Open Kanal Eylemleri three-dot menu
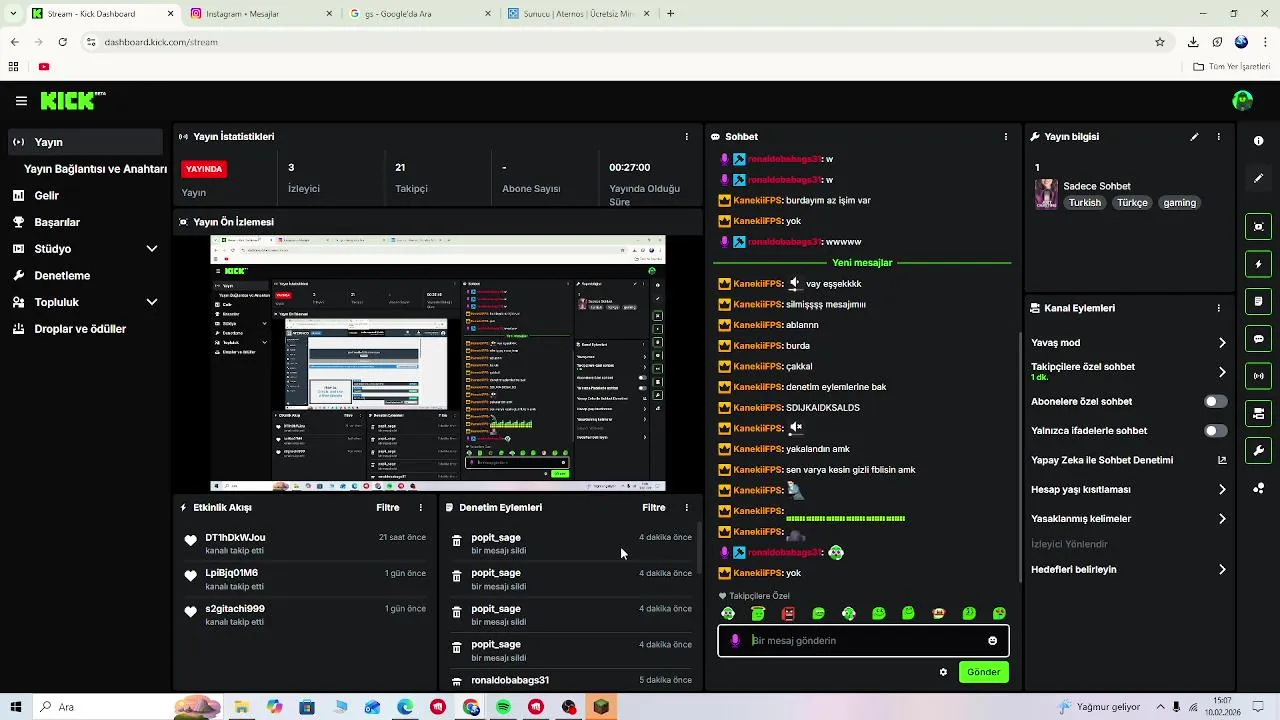Image resolution: width=1280 pixels, height=720 pixels. click(1218, 308)
